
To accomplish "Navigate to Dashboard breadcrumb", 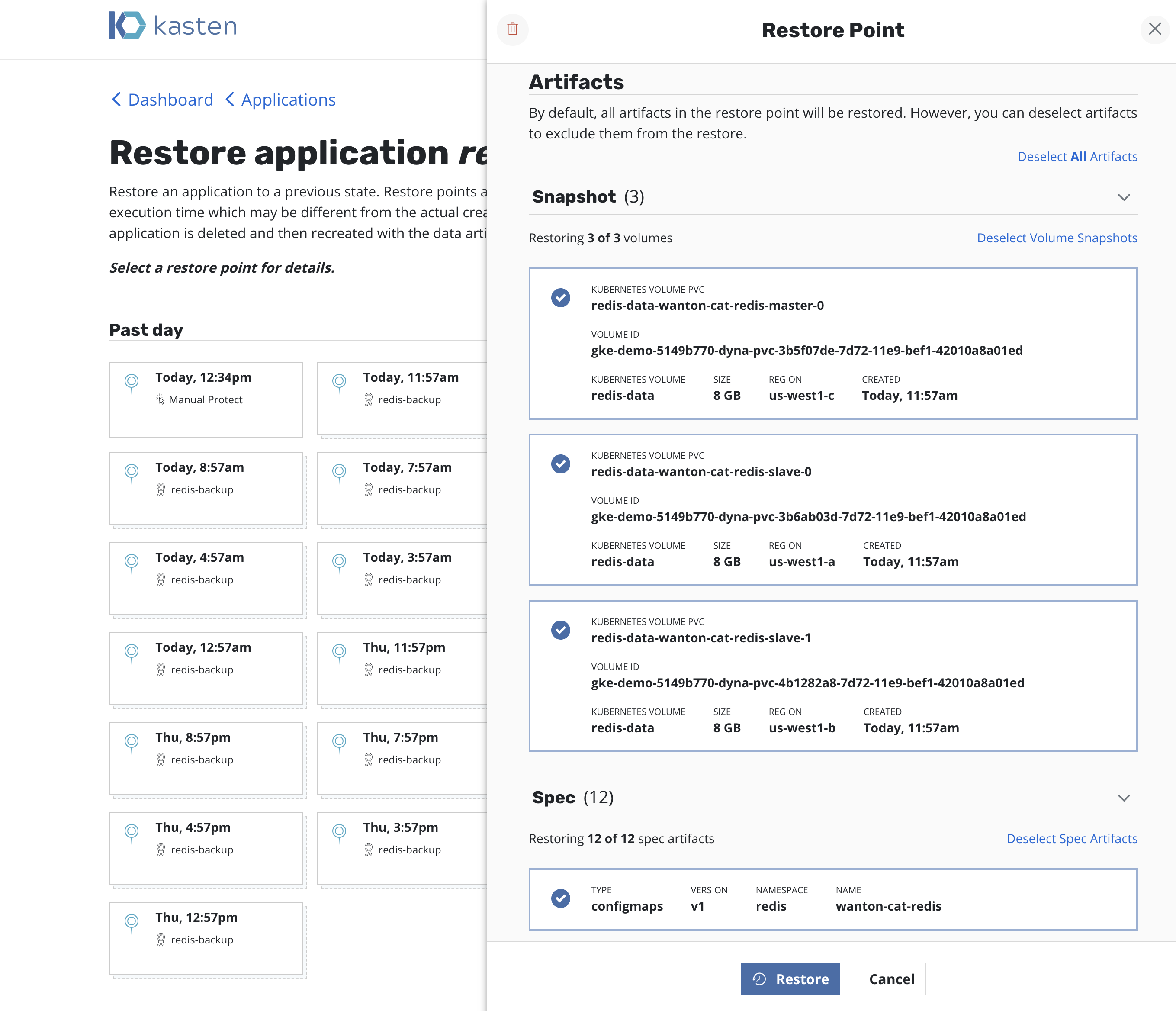I will pyautogui.click(x=170, y=100).
